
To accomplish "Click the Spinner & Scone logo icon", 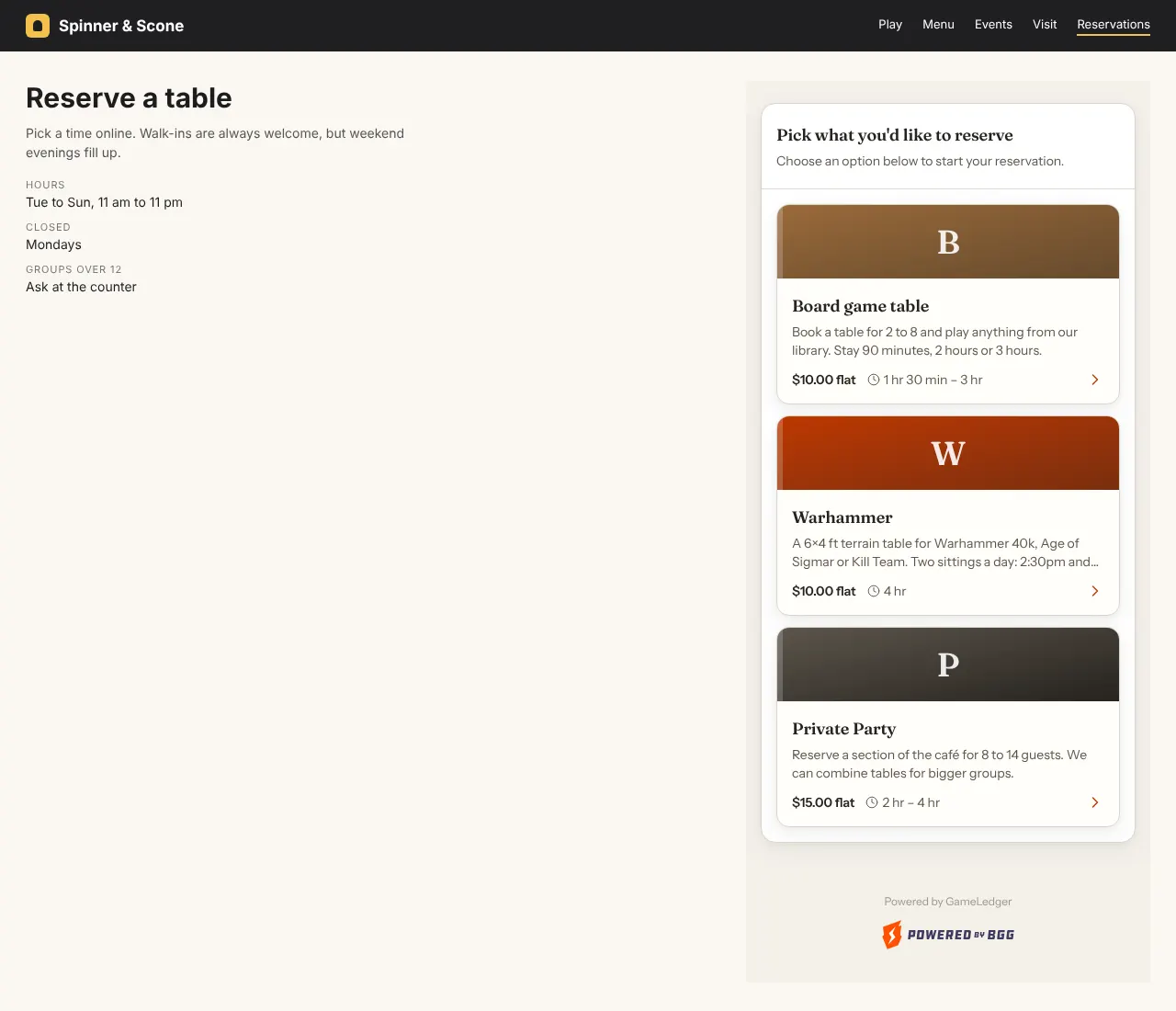I will click(x=38, y=26).
